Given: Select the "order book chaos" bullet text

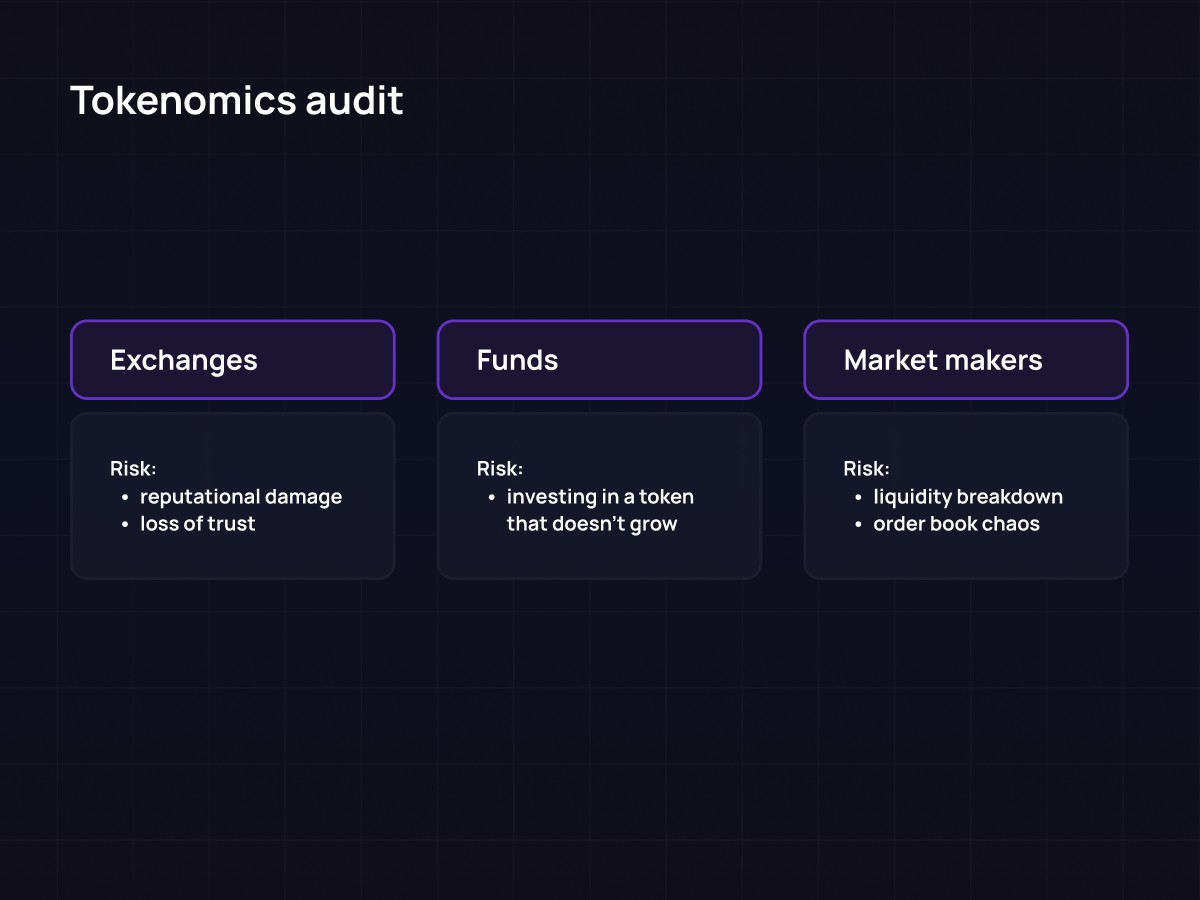Looking at the screenshot, I should [956, 524].
